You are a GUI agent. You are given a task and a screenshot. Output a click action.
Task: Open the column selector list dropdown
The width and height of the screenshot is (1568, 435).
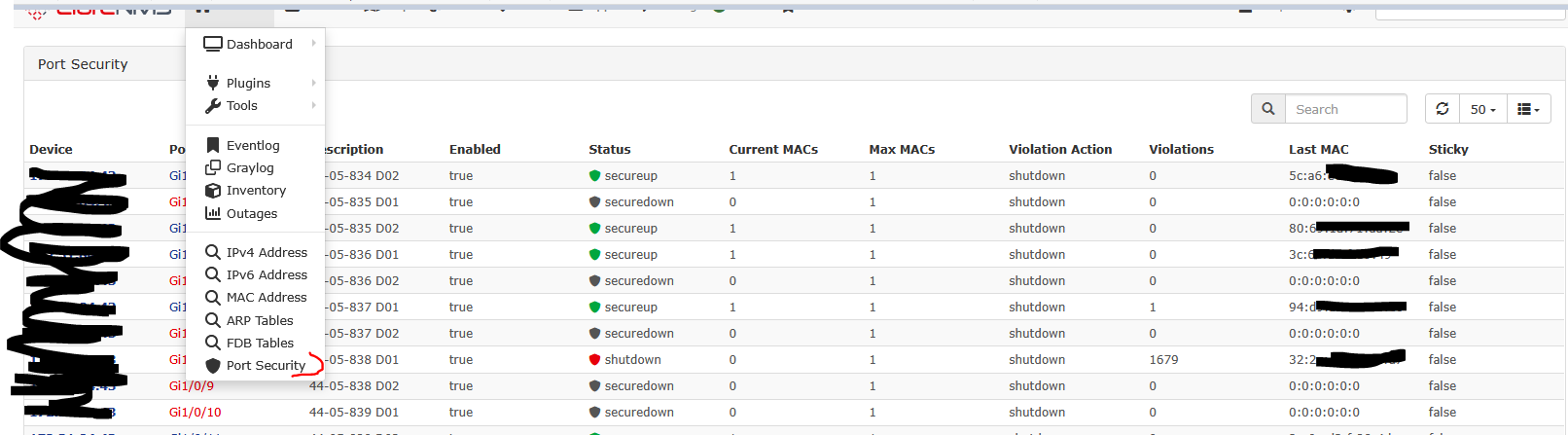(1528, 109)
